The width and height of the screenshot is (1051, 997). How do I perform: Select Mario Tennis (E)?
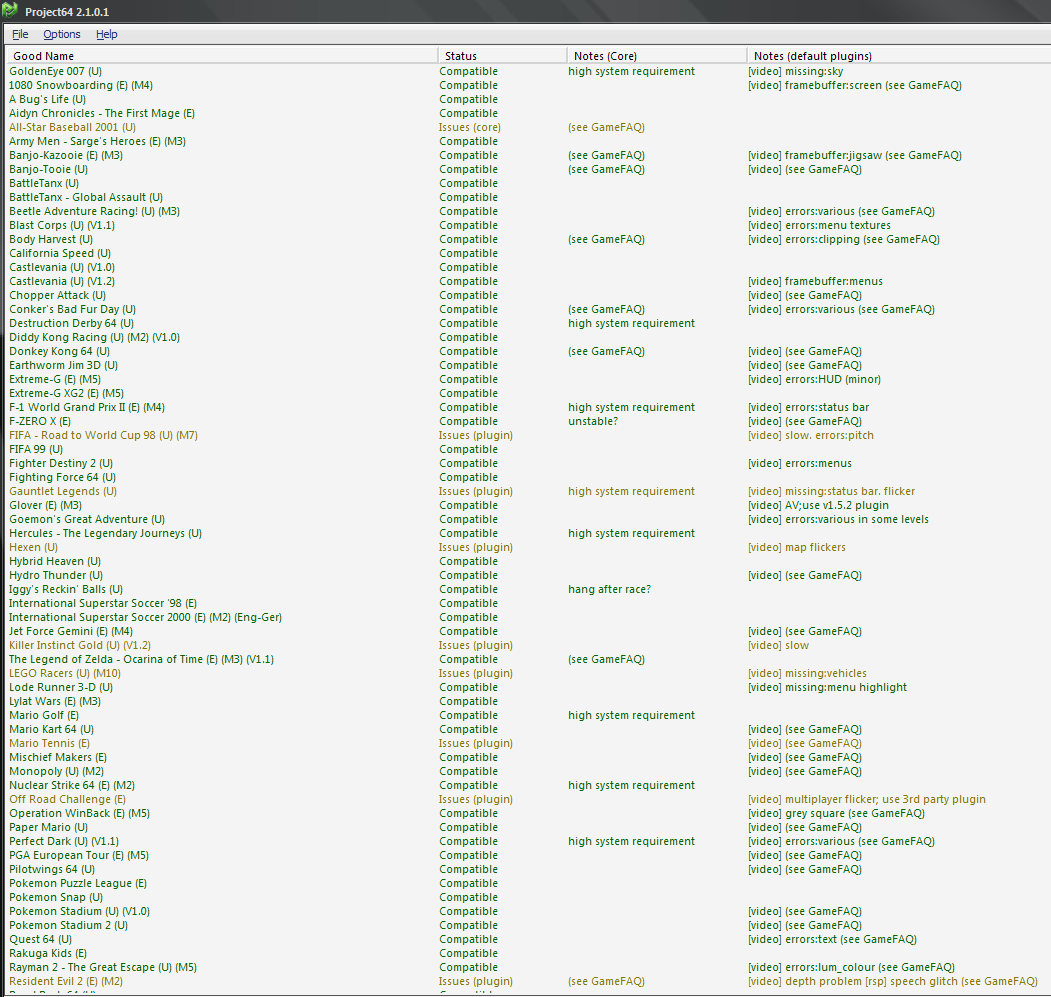(50, 744)
